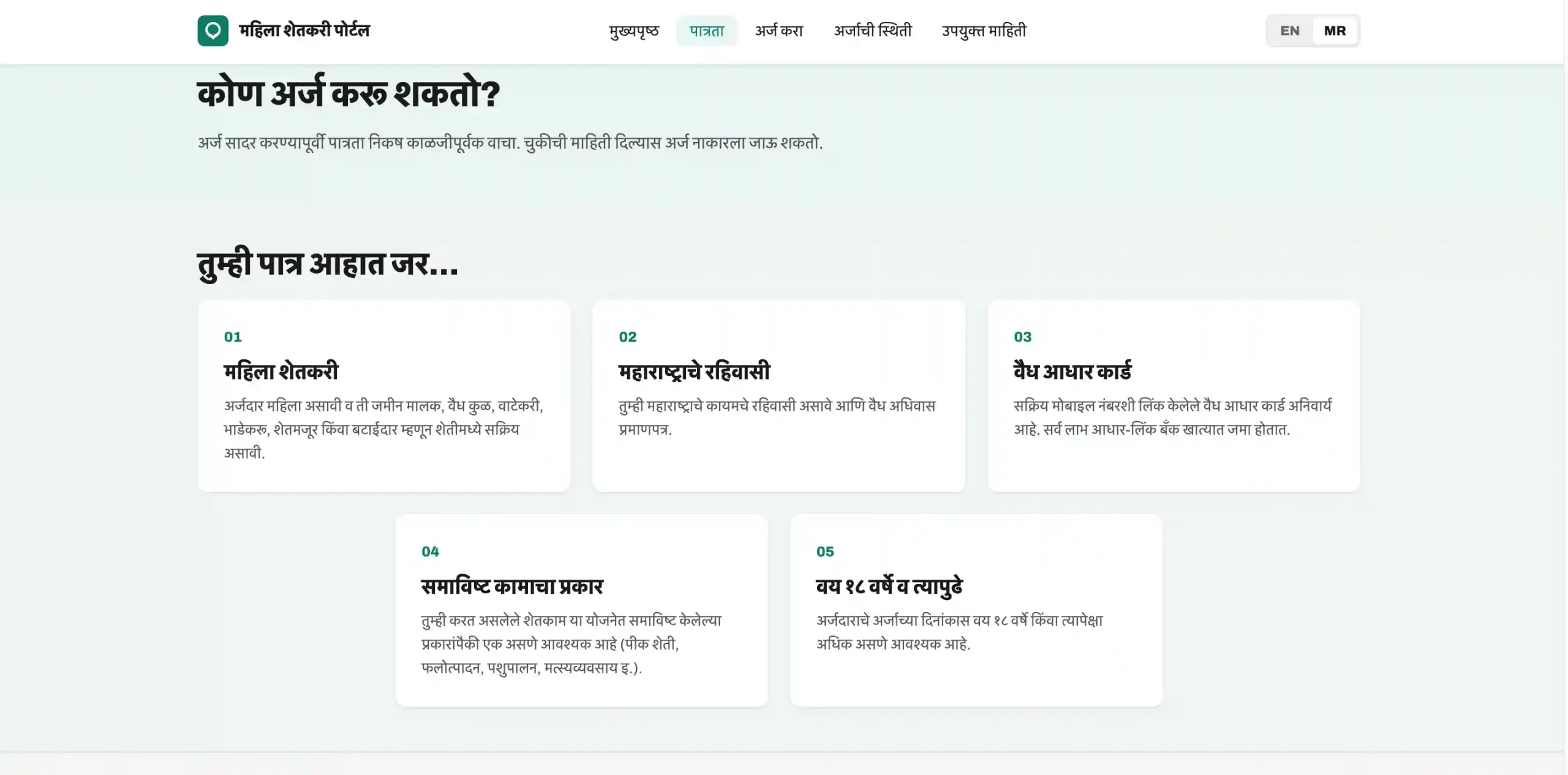Open अर्जाची स्थिती in the navigation

pyautogui.click(x=873, y=31)
